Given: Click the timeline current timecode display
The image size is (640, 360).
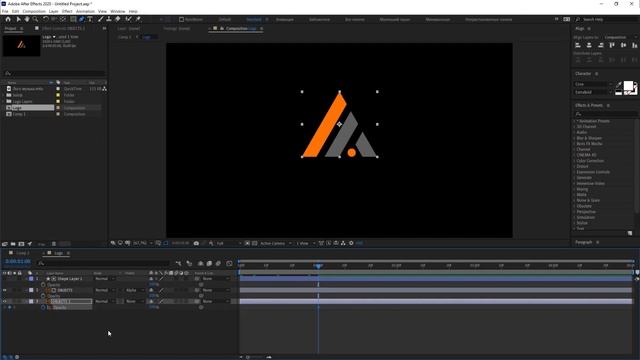Looking at the screenshot, I should 18,262.
